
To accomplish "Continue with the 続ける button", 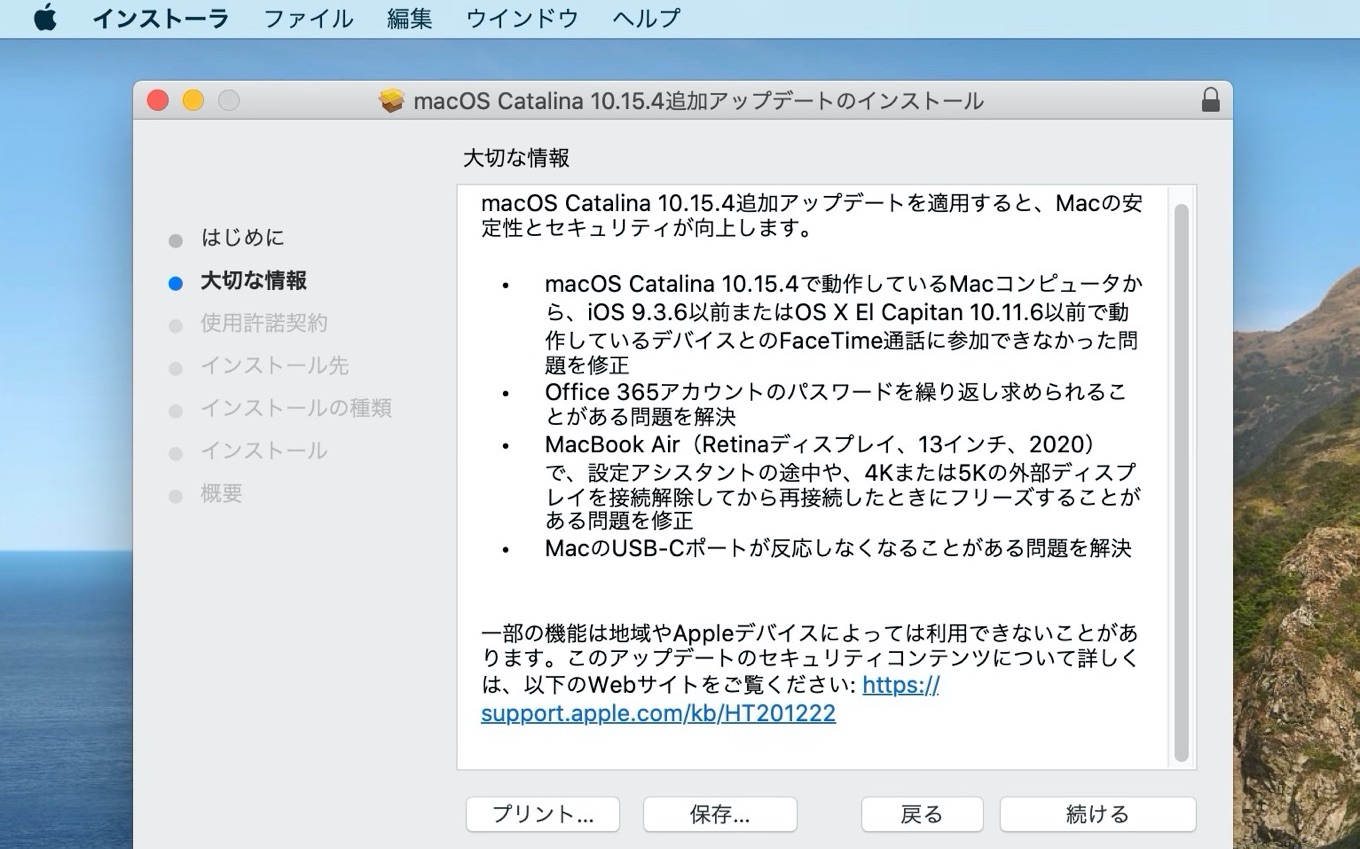I will tap(1098, 814).
